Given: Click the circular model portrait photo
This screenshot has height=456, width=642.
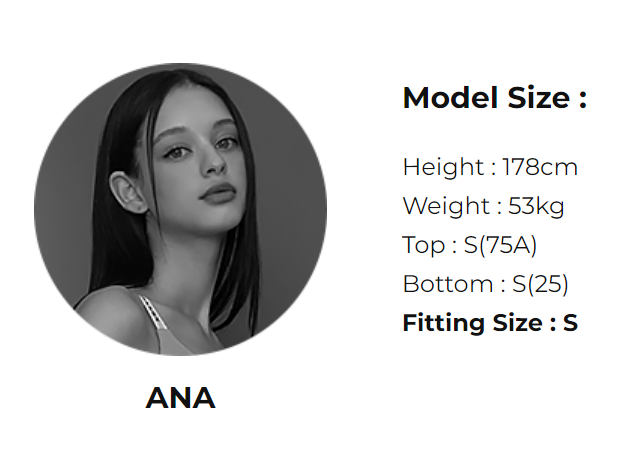Looking at the screenshot, I should point(181,209).
